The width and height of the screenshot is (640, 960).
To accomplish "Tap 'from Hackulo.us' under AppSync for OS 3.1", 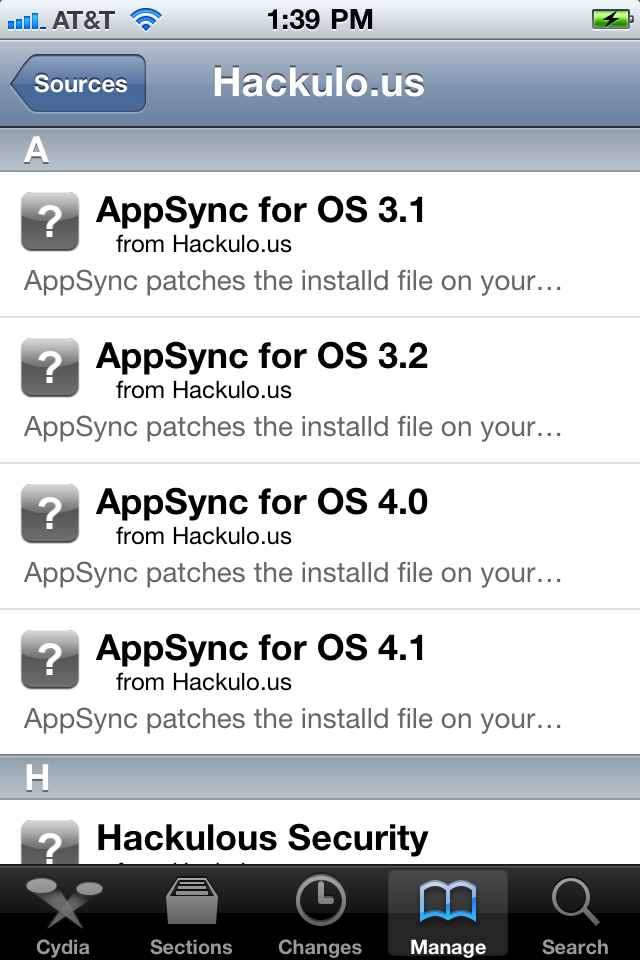I will (x=204, y=244).
